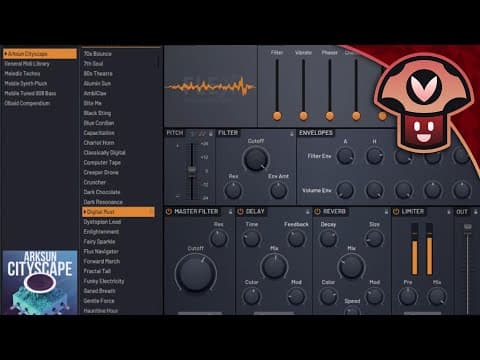Select the Dark Chocolate preset

[x=102, y=192]
